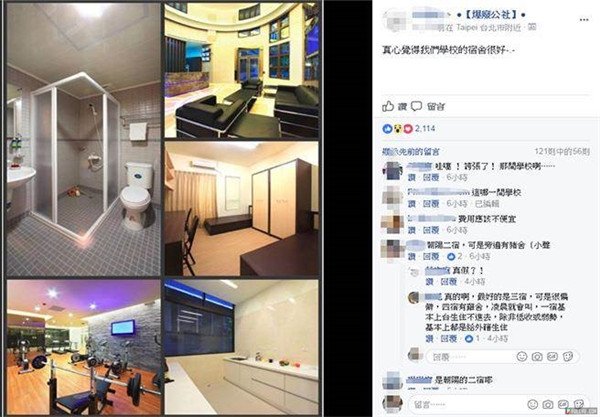600x417 pixels.
Task: Open the gym photo thumbnail
Action: pyautogui.click(x=83, y=347)
